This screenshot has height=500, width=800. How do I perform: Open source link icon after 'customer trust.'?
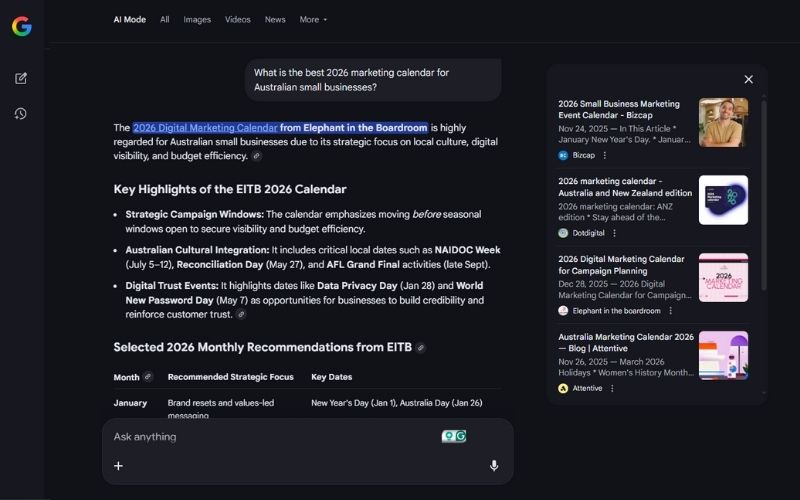click(x=241, y=314)
